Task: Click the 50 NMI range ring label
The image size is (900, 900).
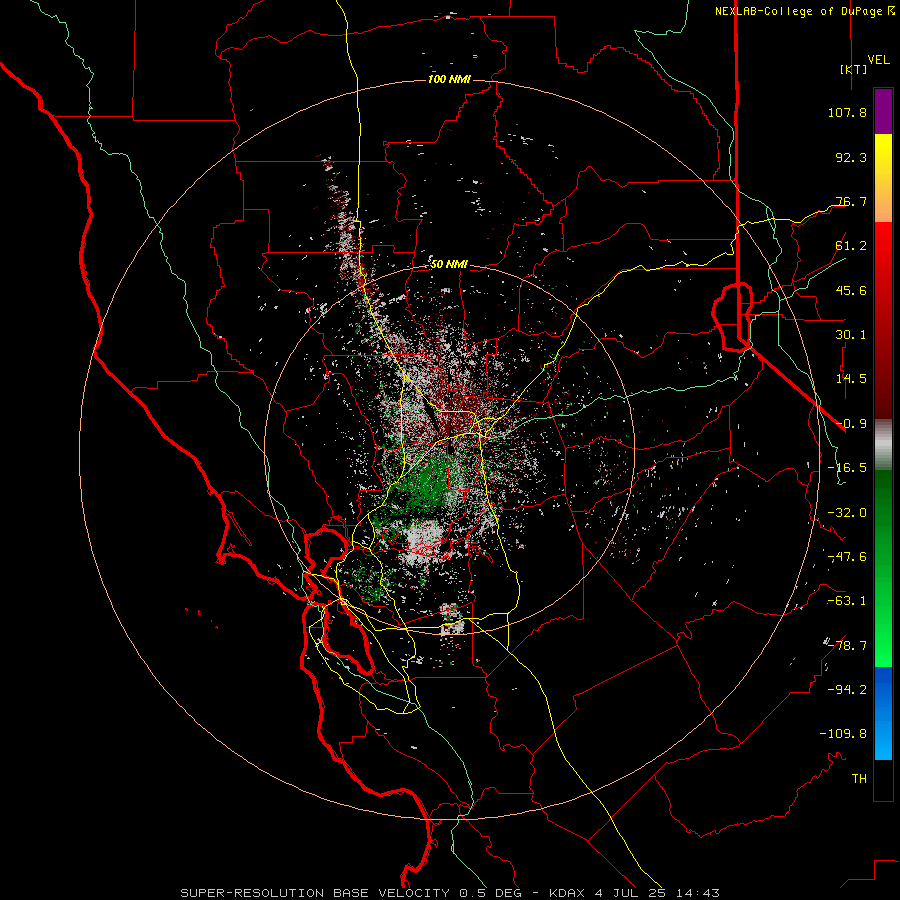Action: [x=449, y=264]
